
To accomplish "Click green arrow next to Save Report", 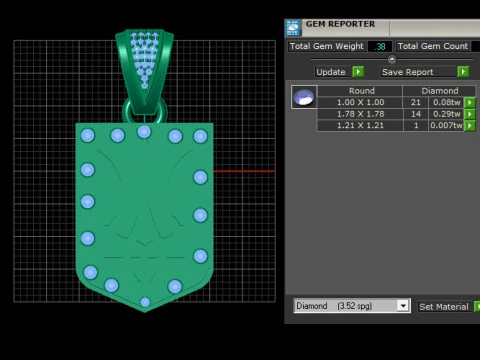I will [x=463, y=72].
